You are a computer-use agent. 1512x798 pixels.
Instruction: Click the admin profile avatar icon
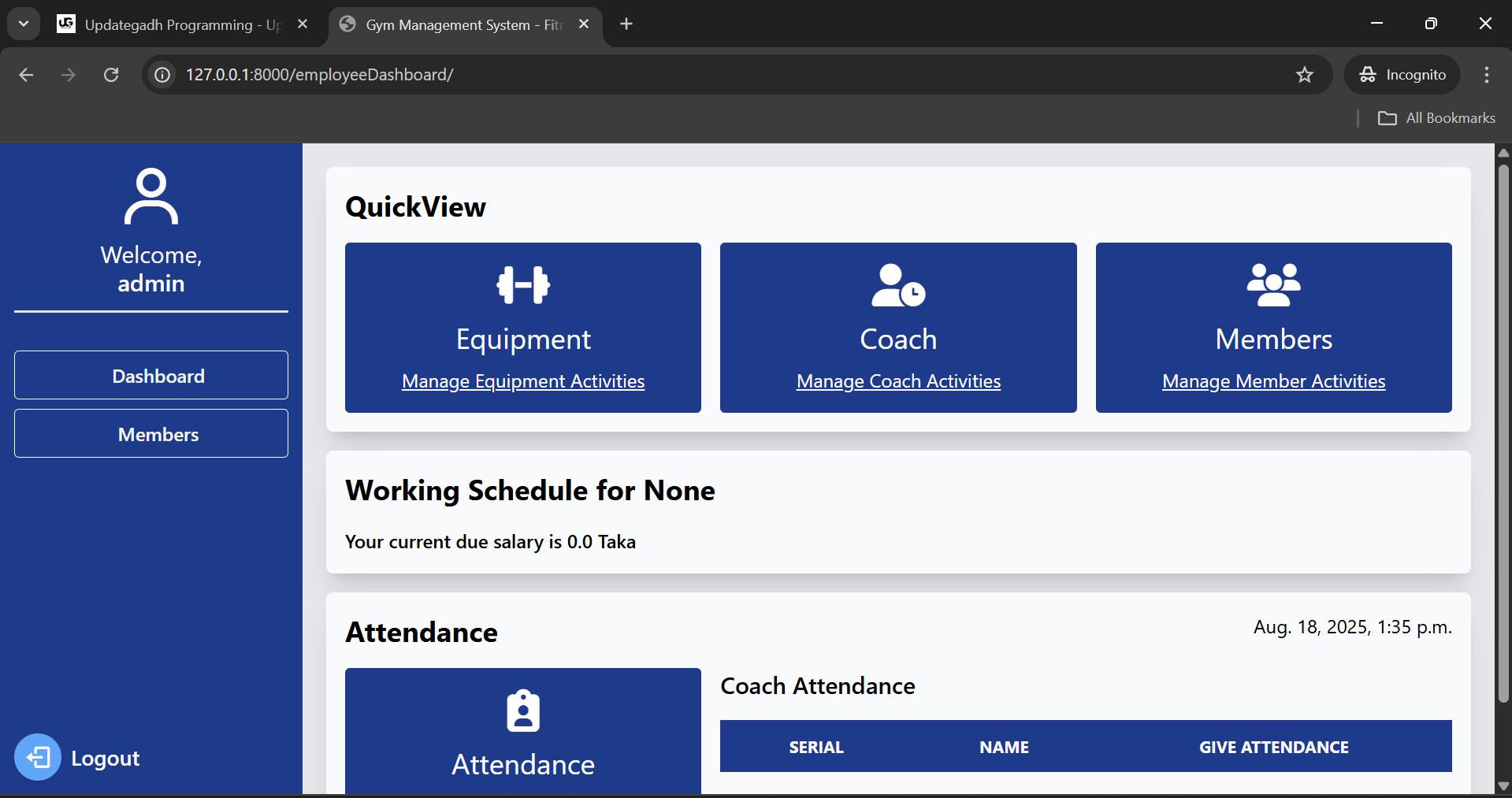coord(150,195)
